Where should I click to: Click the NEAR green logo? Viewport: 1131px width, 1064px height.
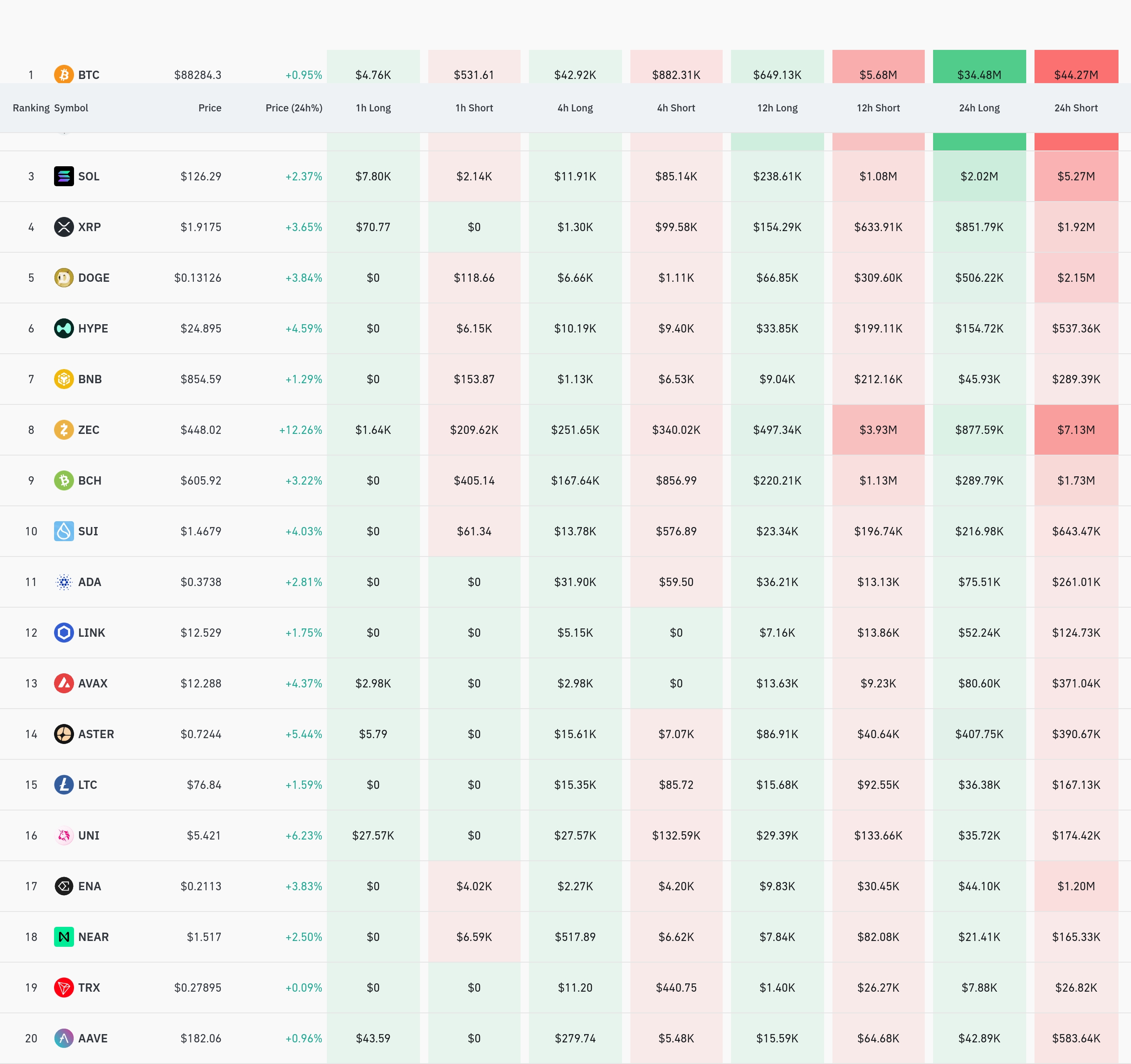(x=64, y=937)
